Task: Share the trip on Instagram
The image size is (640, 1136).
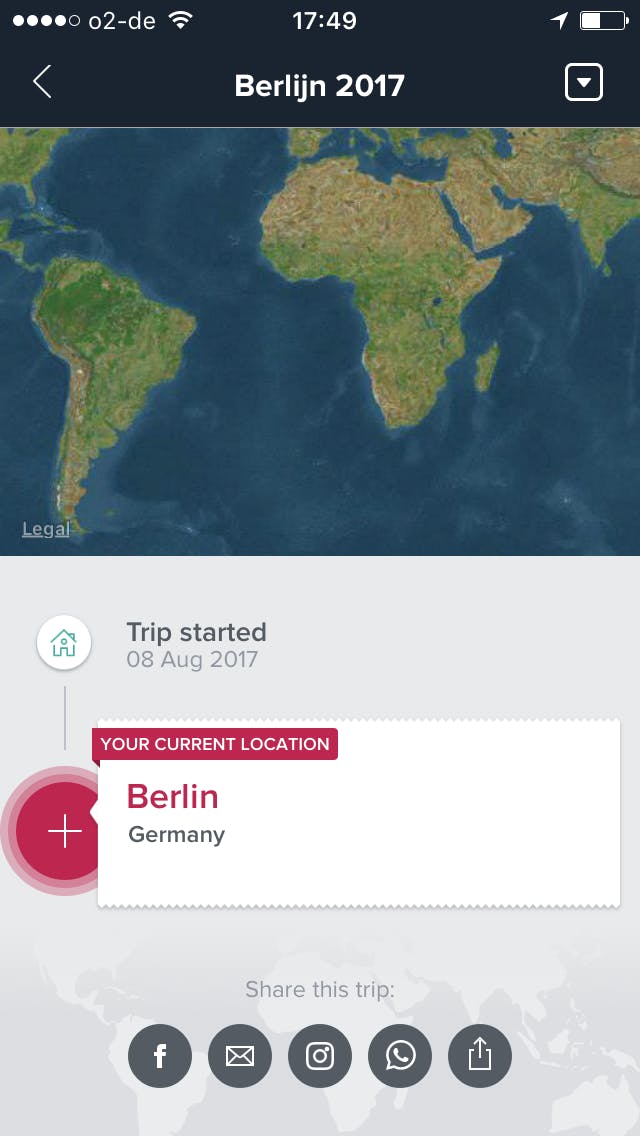Action: tap(320, 1055)
